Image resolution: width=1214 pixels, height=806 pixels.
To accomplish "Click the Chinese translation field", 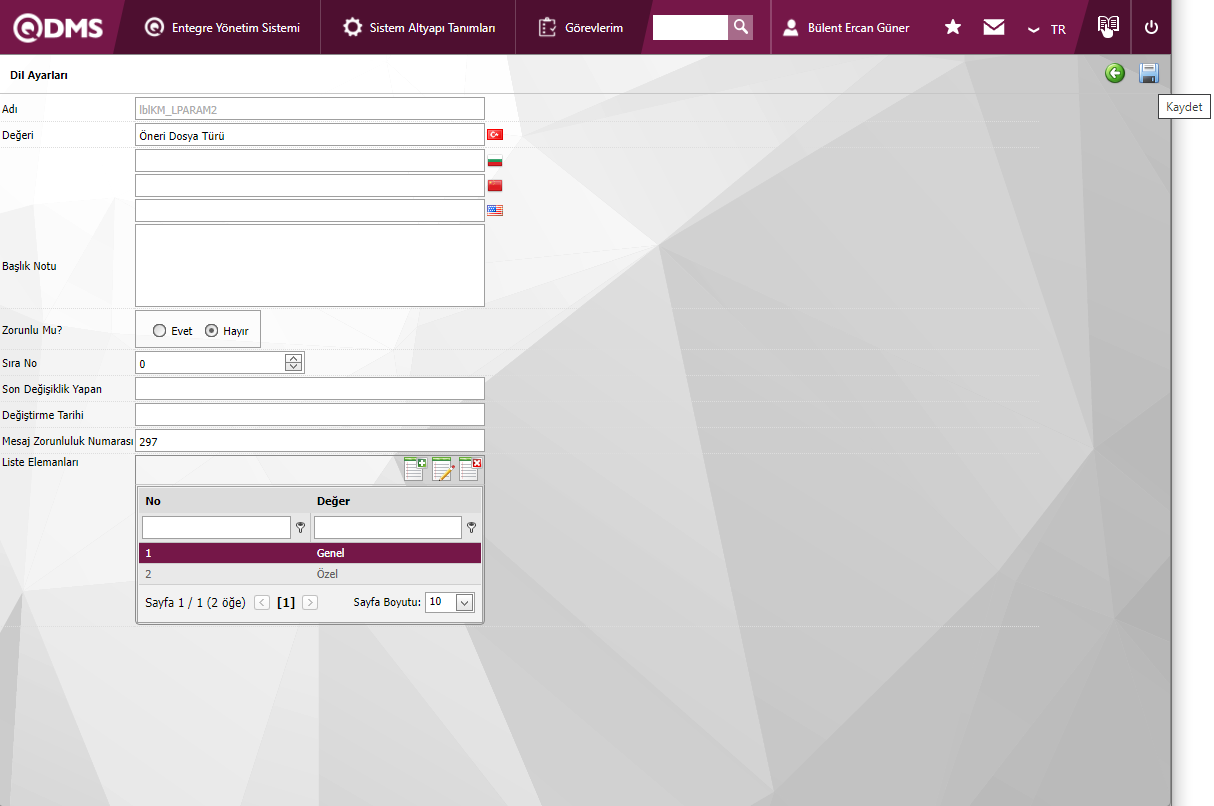I will [310, 185].
